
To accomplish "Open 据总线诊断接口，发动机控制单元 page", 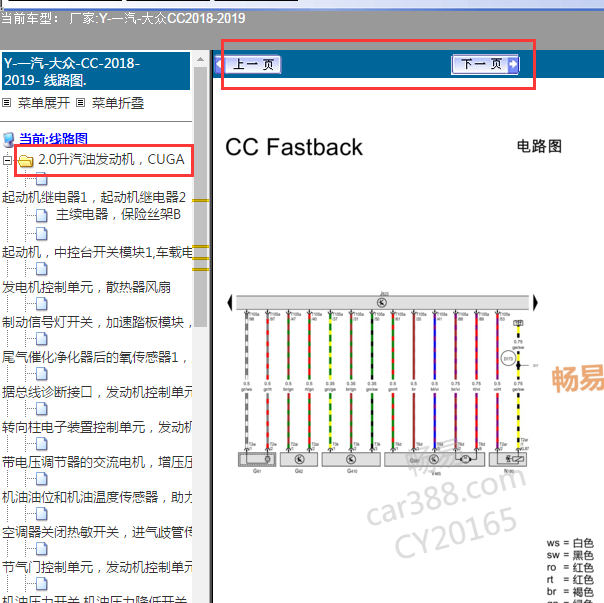I will tap(97, 392).
